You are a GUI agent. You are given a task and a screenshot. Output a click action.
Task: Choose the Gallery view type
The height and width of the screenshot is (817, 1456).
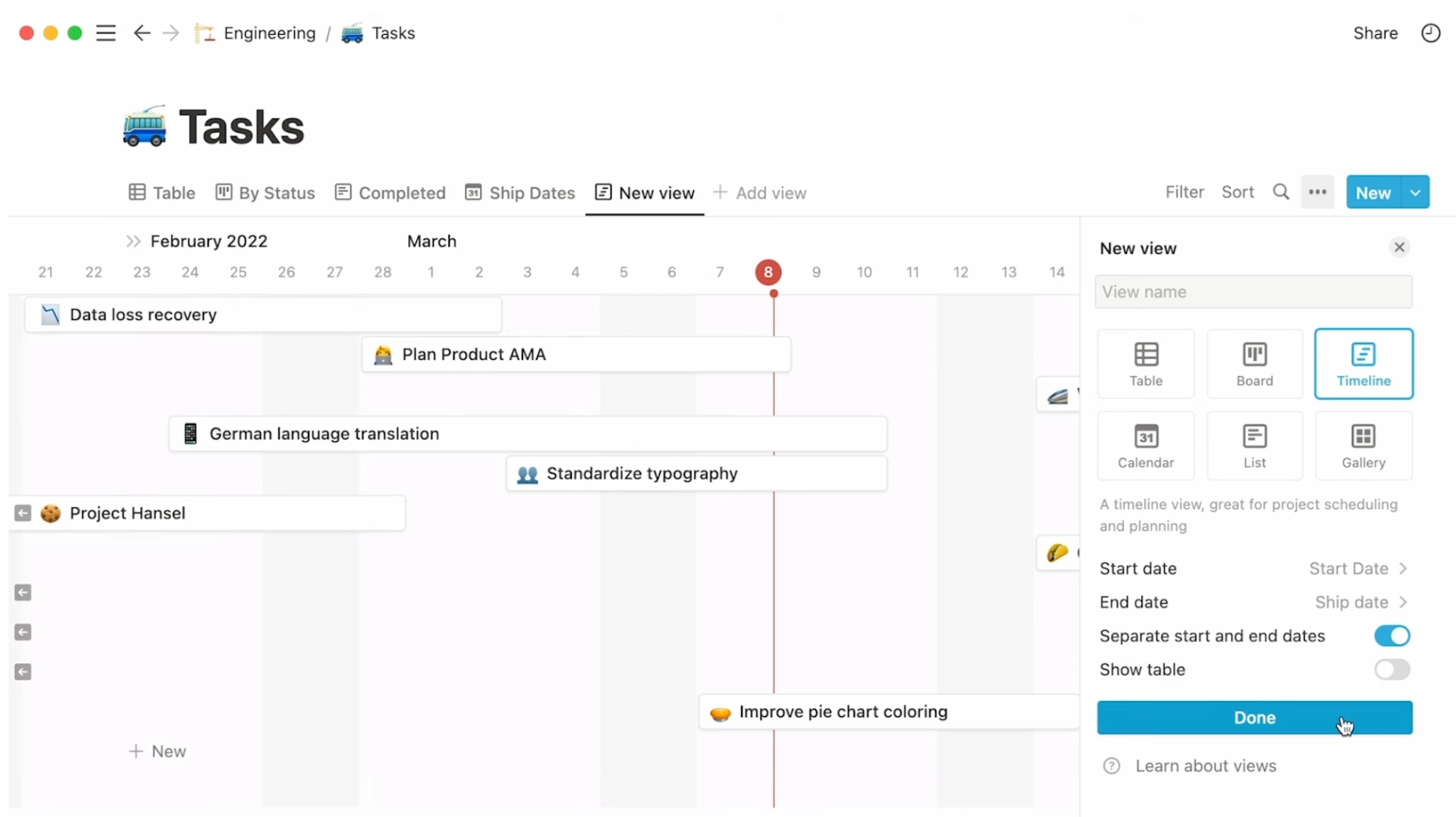click(1363, 446)
